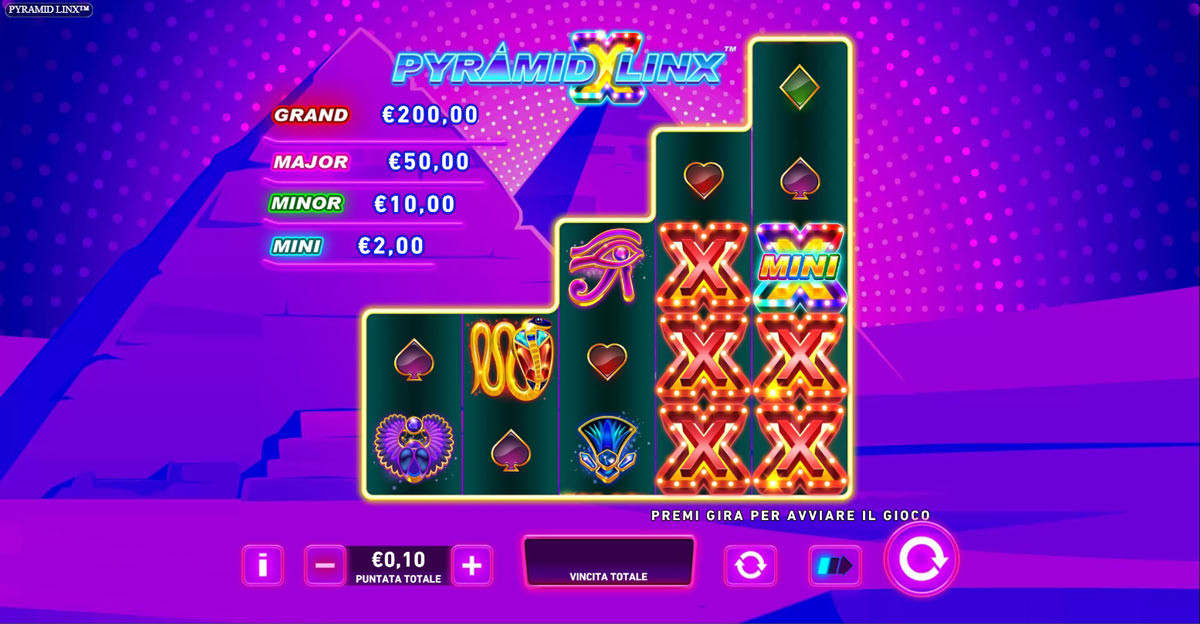The width and height of the screenshot is (1200, 624).
Task: Click the large spin button
Action: click(921, 560)
